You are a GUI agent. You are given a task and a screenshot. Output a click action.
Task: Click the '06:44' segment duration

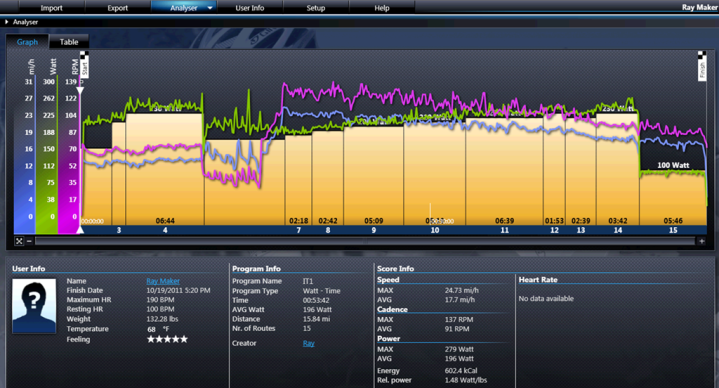165,221
